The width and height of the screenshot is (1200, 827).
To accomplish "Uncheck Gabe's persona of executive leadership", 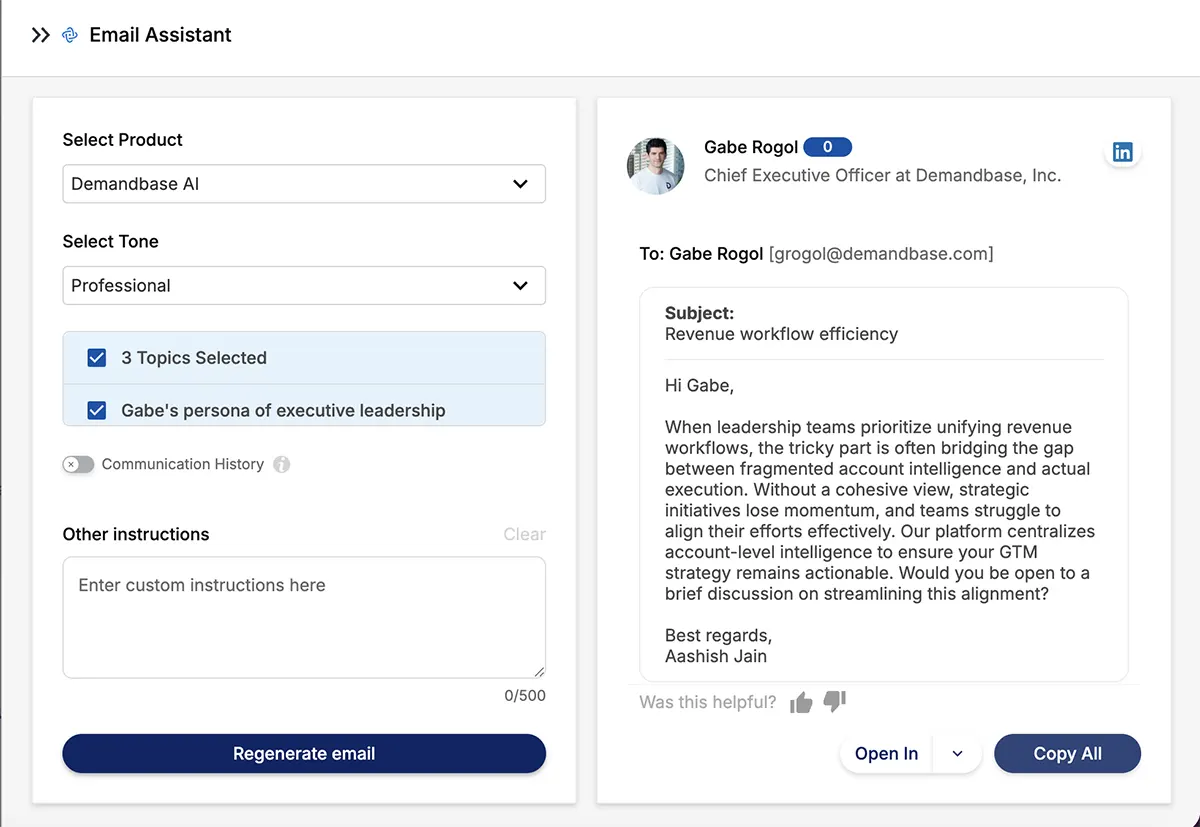I will pos(97,410).
